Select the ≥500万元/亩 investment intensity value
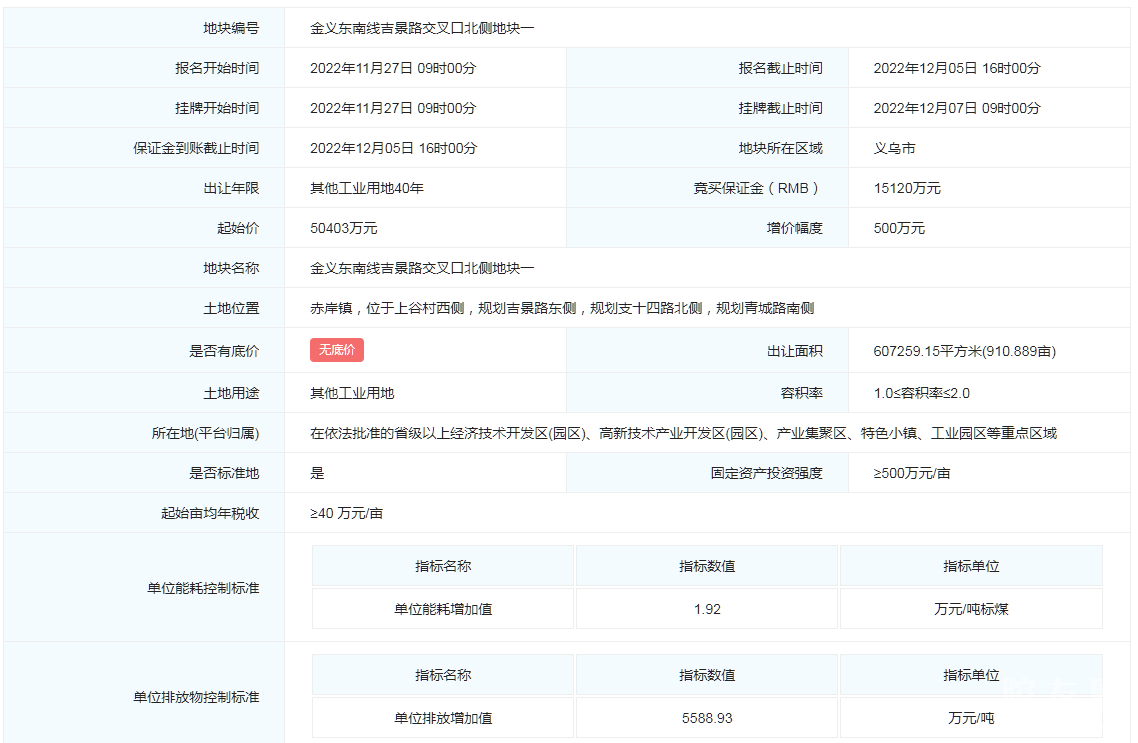The width and height of the screenshot is (1138, 743). [911, 473]
